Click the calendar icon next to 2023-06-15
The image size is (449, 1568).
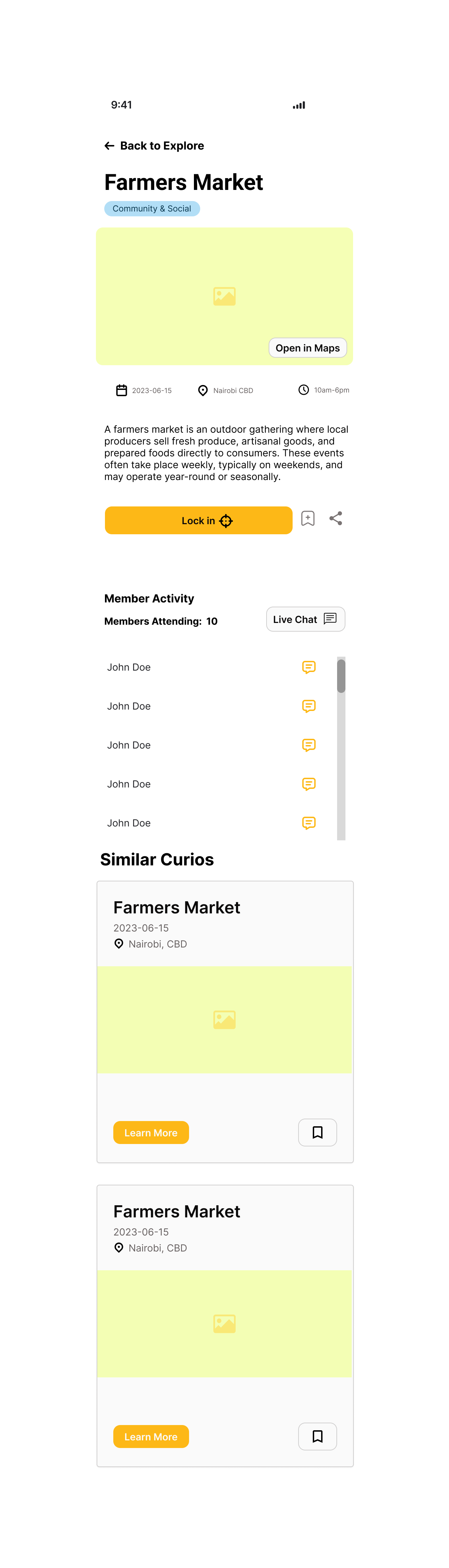(x=122, y=390)
